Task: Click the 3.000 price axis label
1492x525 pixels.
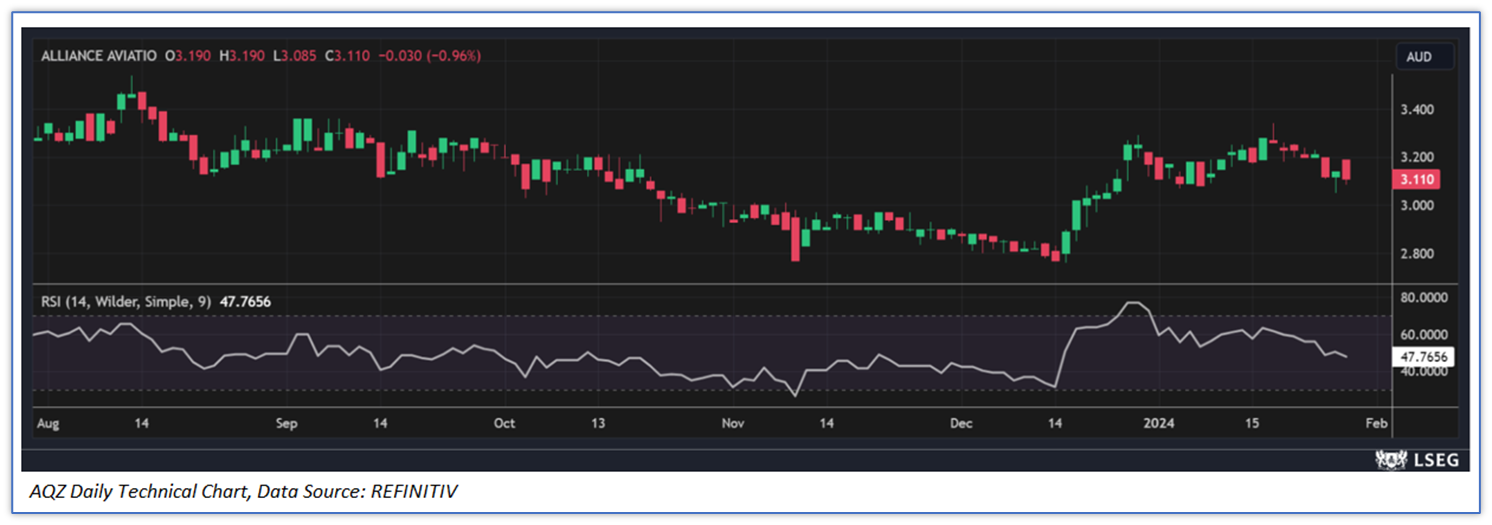Action: (1417, 206)
